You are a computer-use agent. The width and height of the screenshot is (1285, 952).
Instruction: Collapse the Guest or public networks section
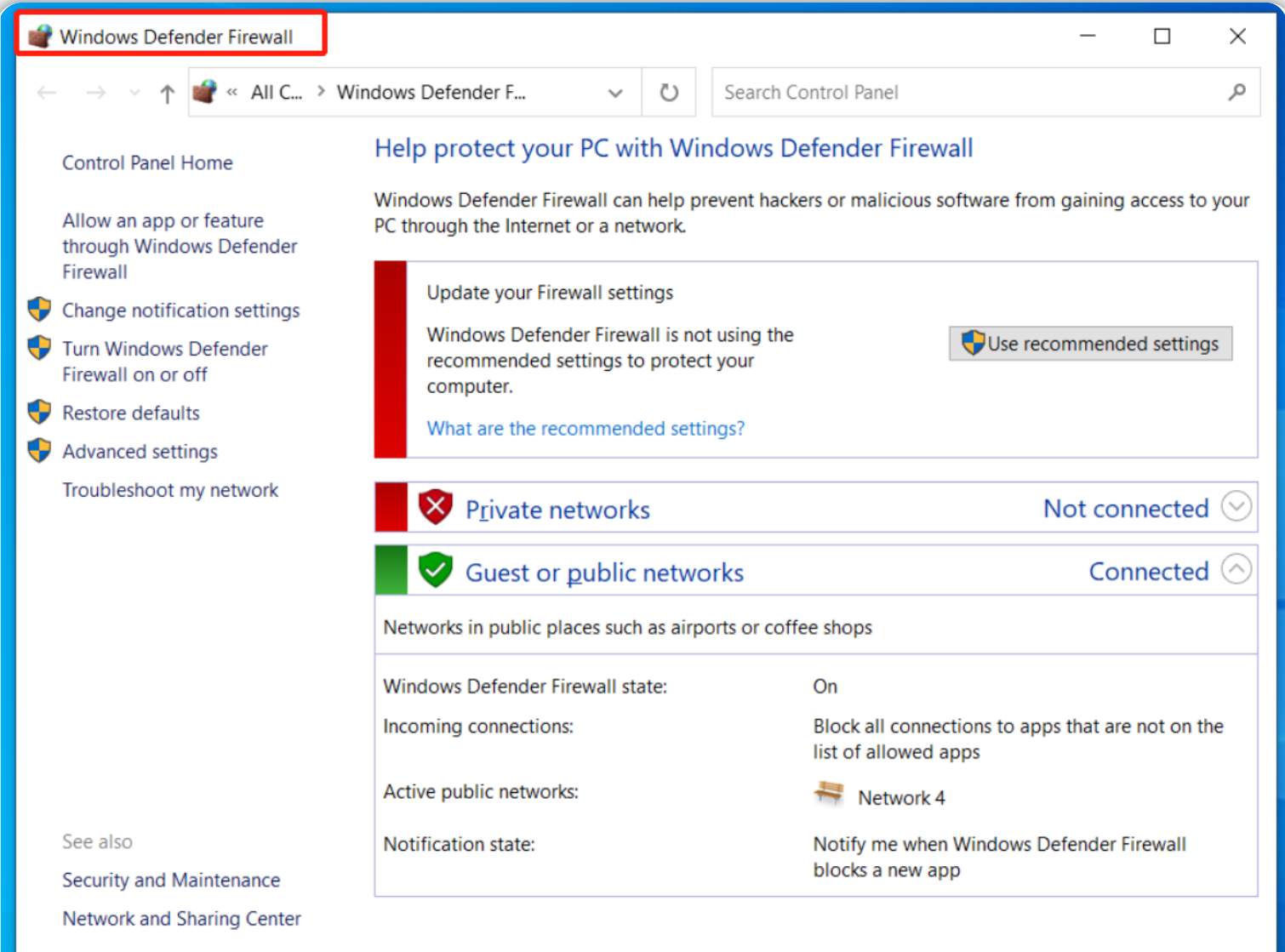pyautogui.click(x=1236, y=570)
